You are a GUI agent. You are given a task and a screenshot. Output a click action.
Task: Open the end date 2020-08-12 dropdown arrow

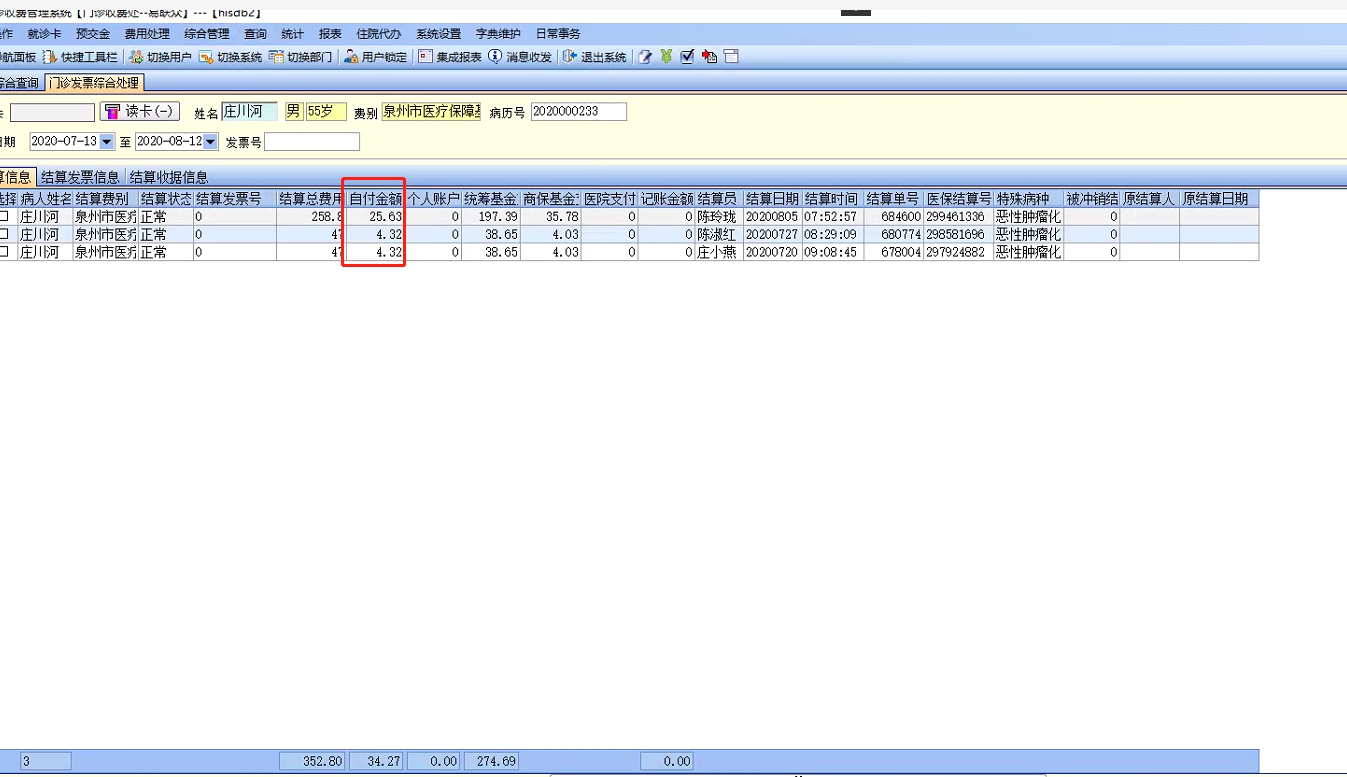tap(210, 142)
